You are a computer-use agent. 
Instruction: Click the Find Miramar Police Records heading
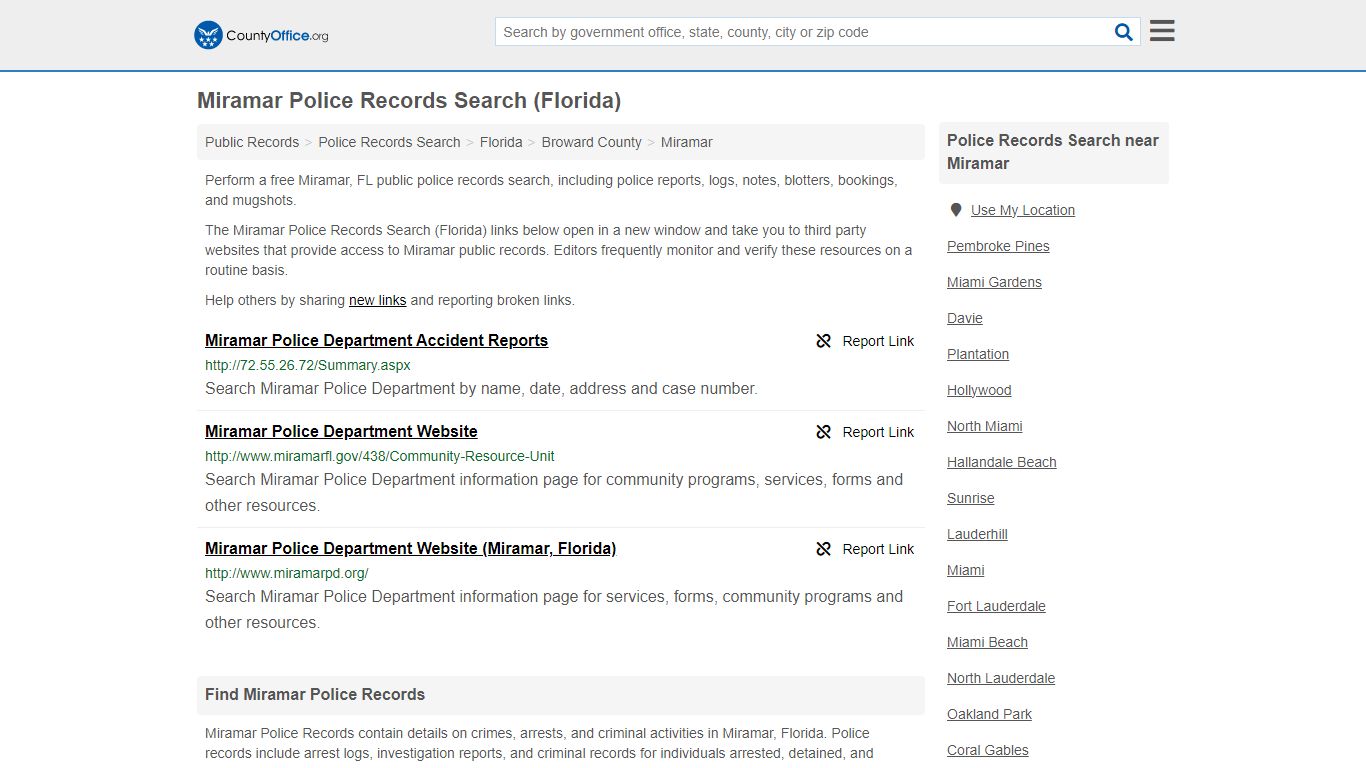point(315,694)
